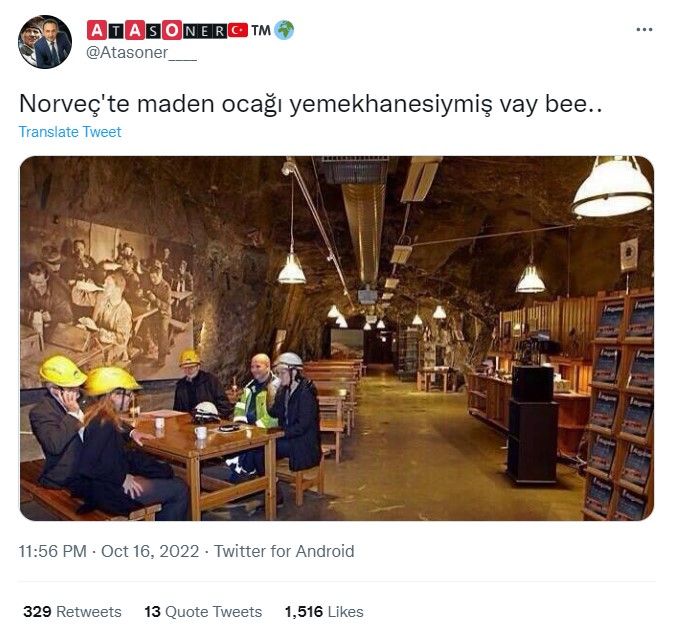View the 329 Retweets list

pyautogui.click(x=73, y=612)
